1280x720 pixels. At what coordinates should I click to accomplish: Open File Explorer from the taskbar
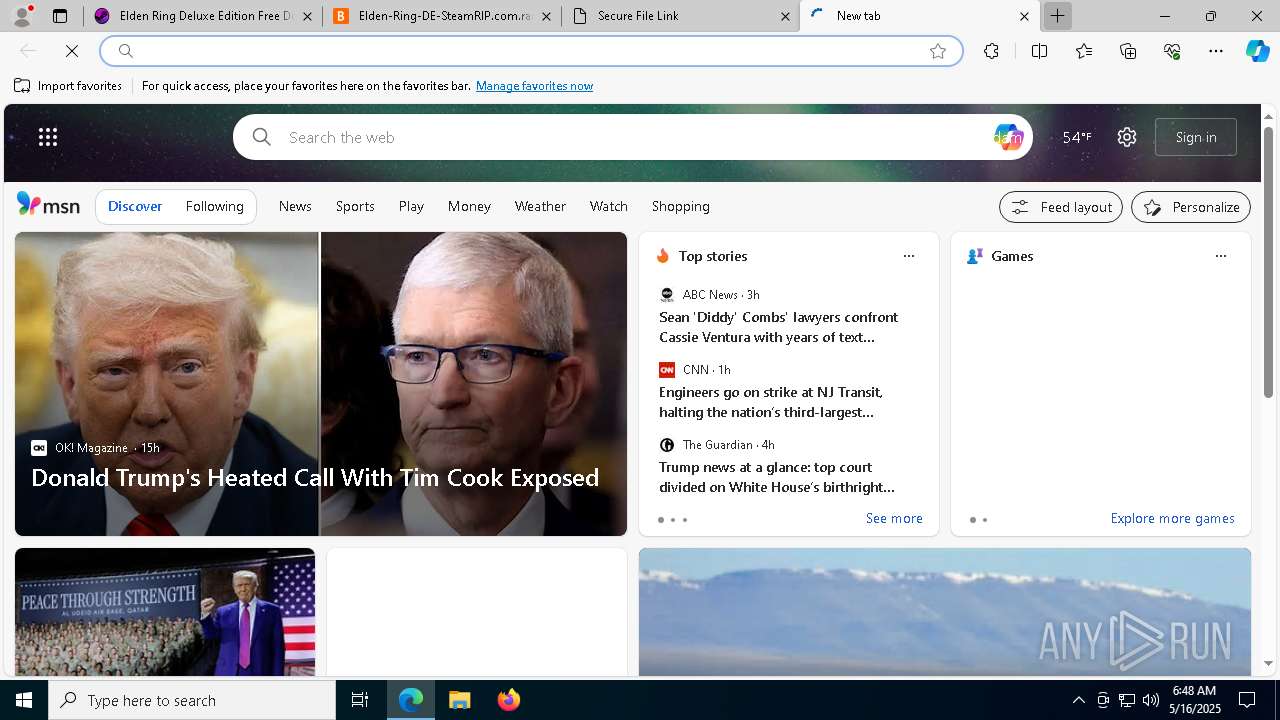pos(459,700)
